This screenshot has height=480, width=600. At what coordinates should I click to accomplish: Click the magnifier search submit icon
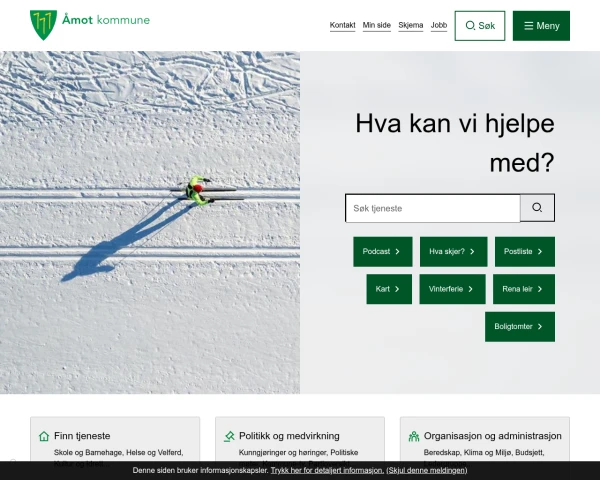pos(537,208)
